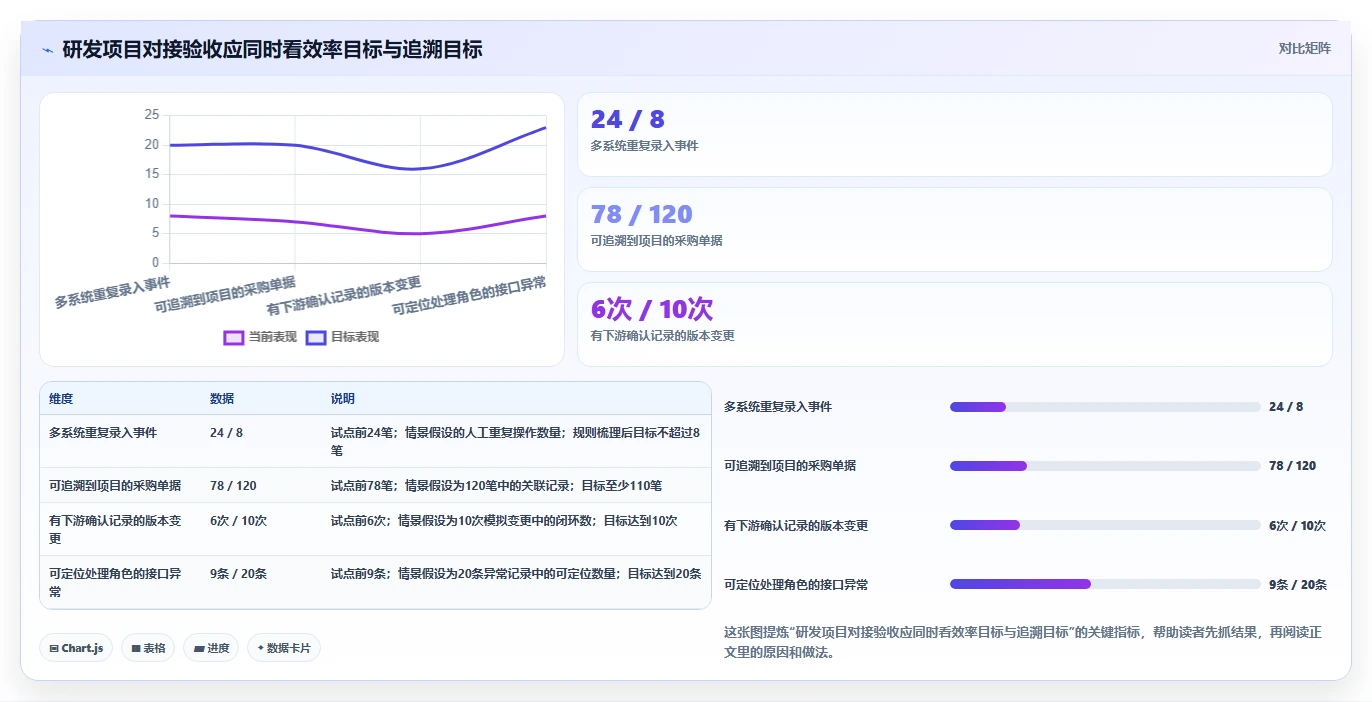
Task: Click the description beginning 试点前78笔
Action: [496, 486]
